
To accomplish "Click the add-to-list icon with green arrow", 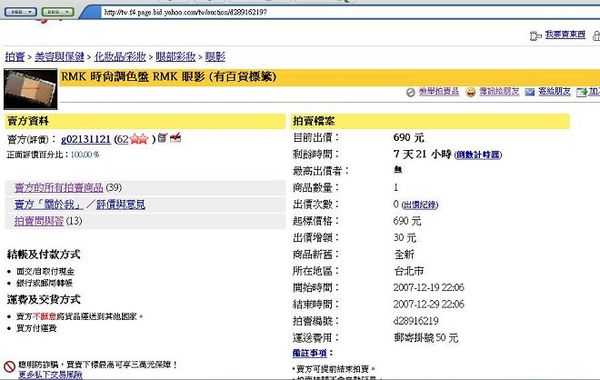I will pyautogui.click(x=582, y=92).
